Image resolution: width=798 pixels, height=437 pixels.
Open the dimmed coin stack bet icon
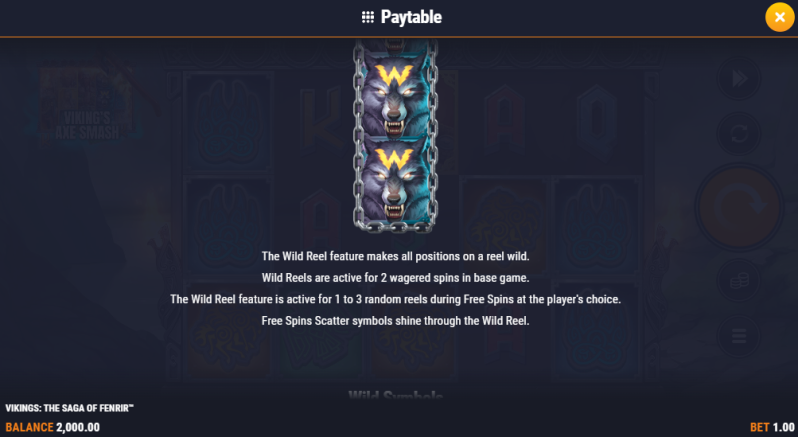(x=739, y=280)
